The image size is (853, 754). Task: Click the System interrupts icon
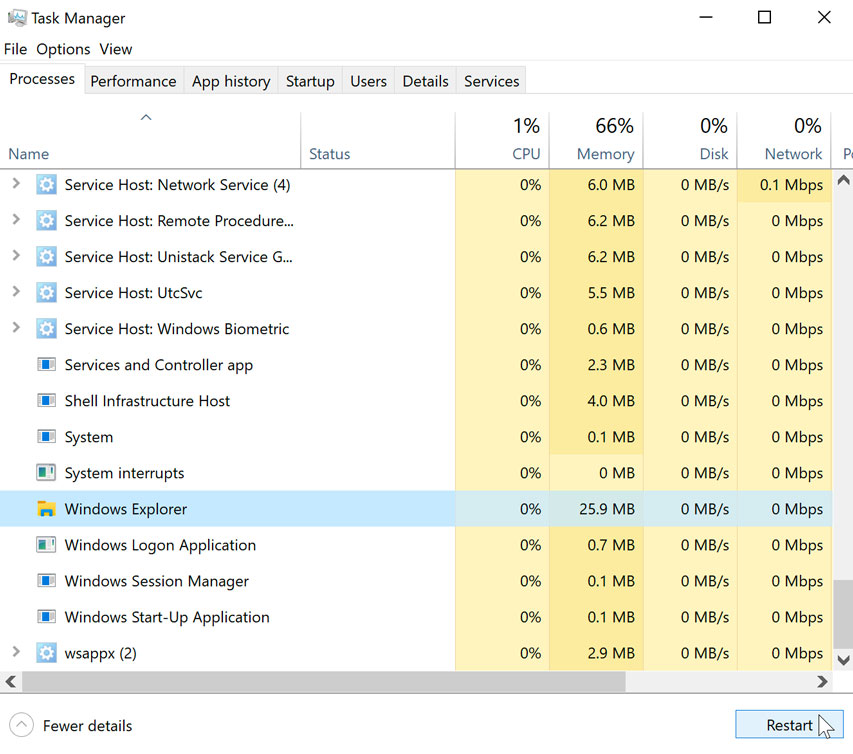pyautogui.click(x=46, y=472)
